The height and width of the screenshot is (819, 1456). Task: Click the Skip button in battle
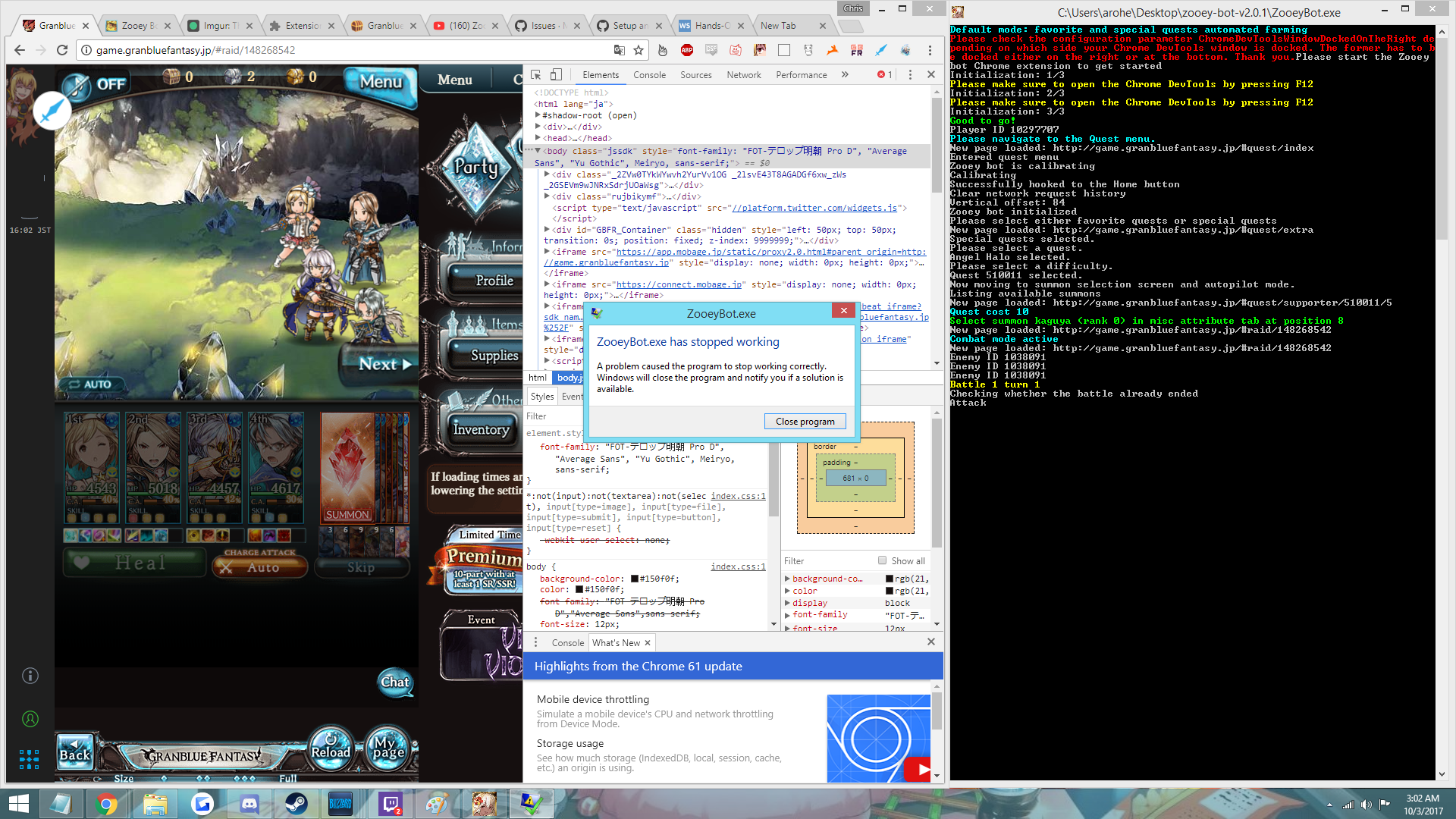[x=362, y=566]
